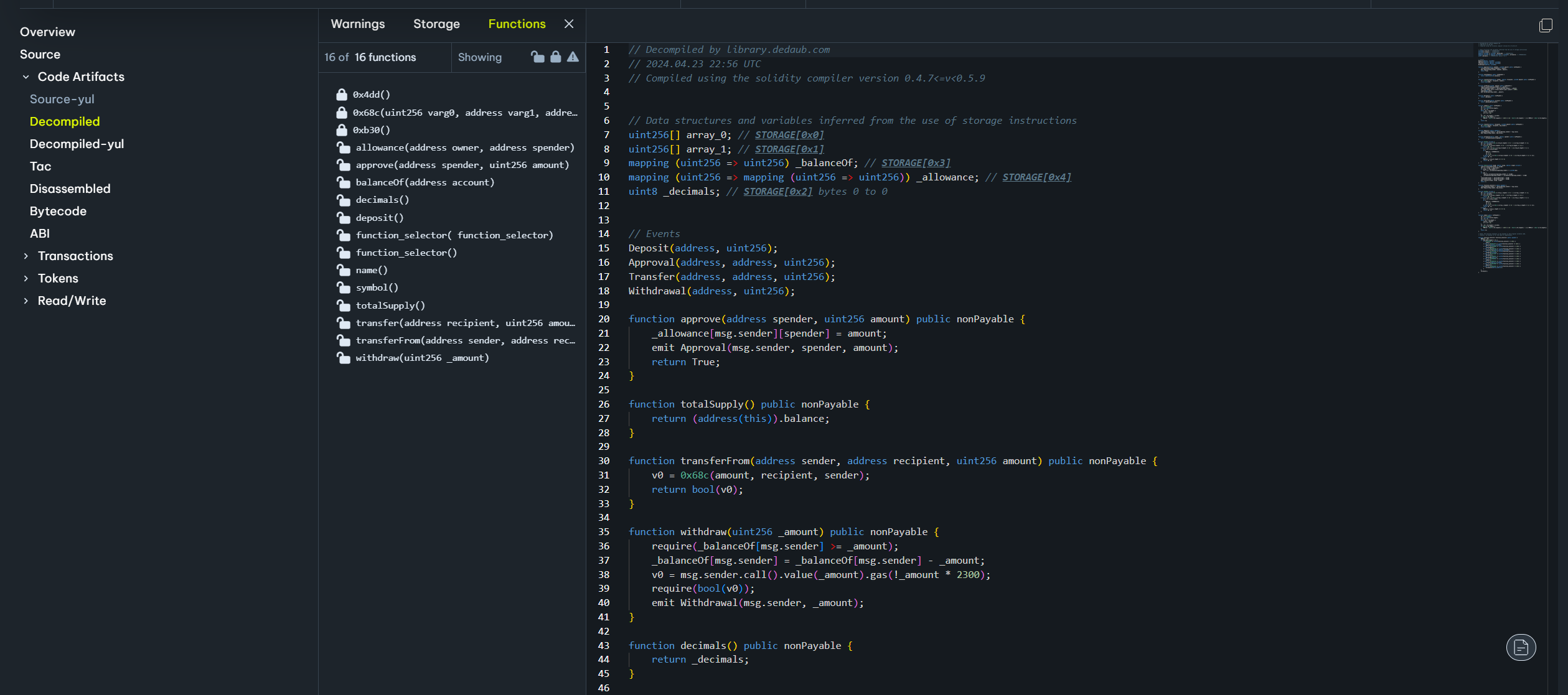Toggle the private (locked) functions filter
This screenshot has height=695, width=1568.
[555, 57]
